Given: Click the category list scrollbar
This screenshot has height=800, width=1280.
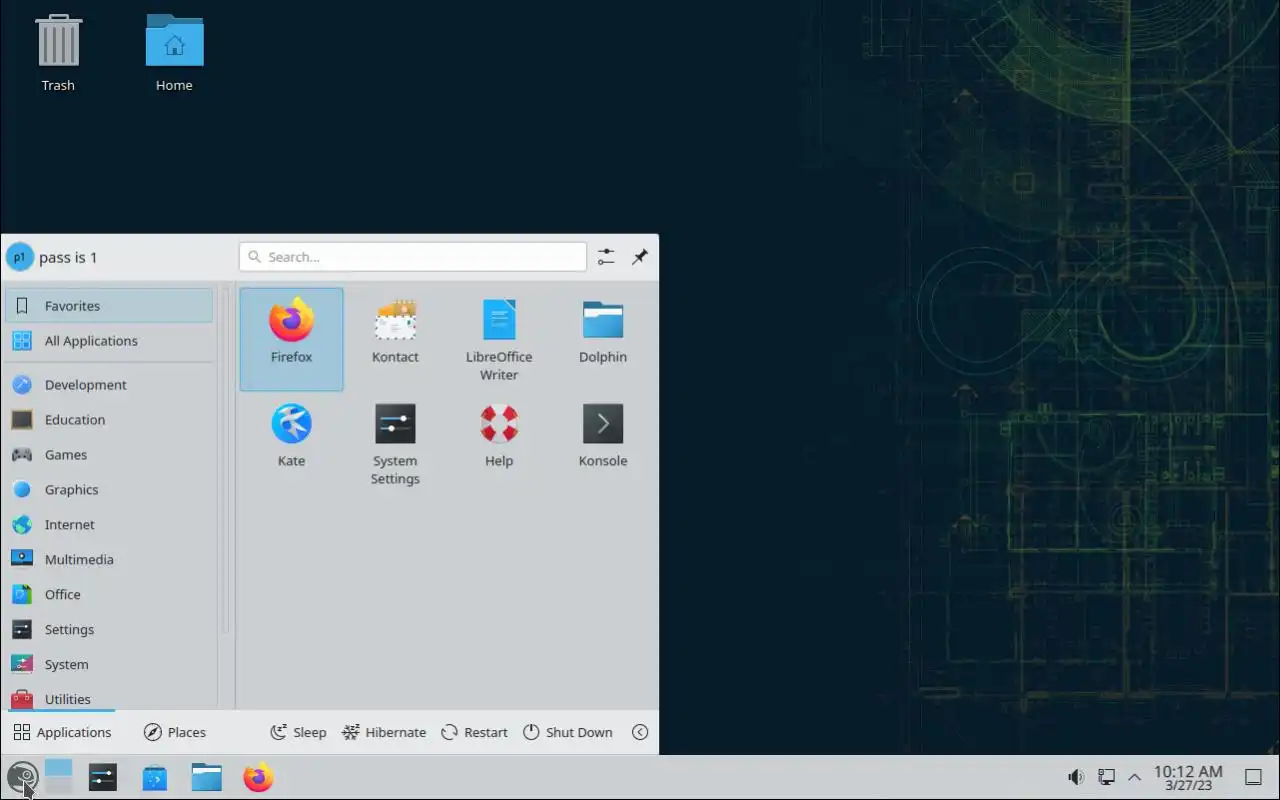Looking at the screenshot, I should [225, 460].
